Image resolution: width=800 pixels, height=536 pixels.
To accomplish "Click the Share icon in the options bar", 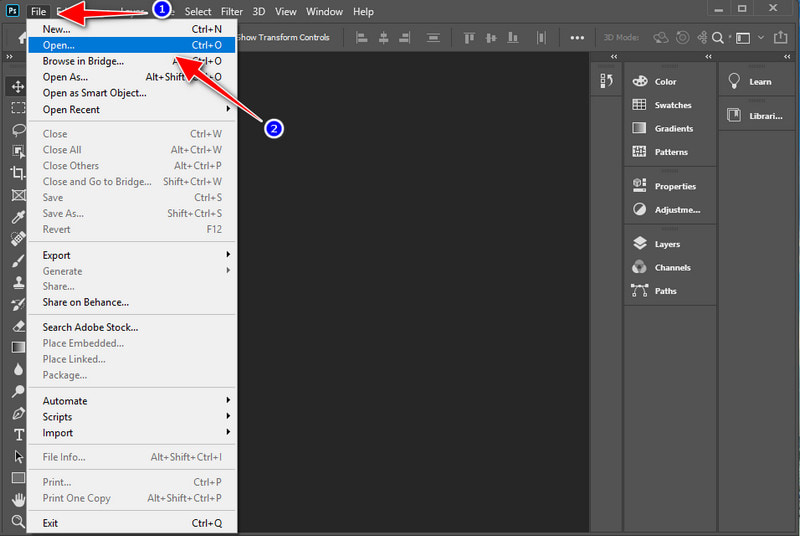I will coord(781,38).
